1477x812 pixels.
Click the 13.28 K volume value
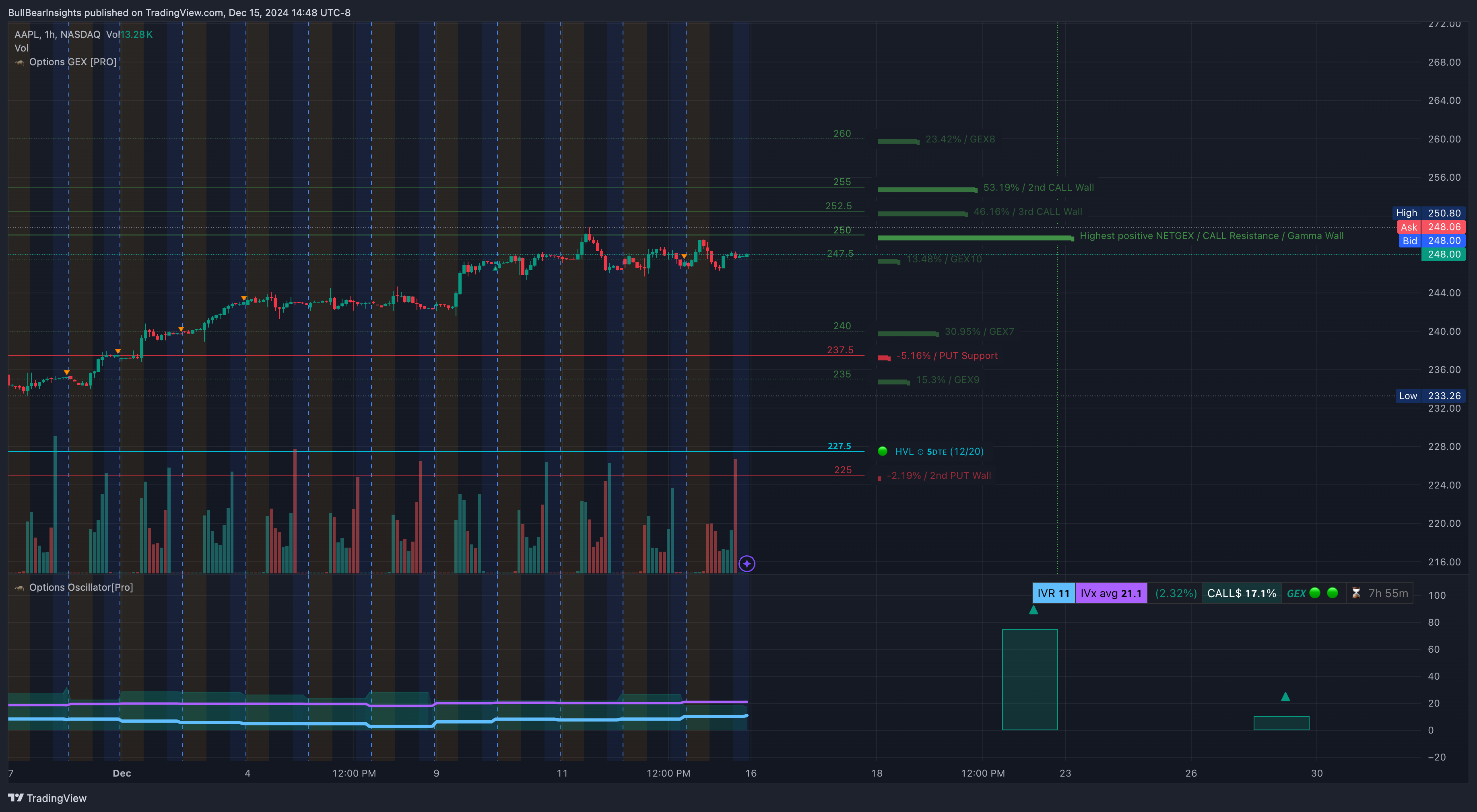point(136,35)
